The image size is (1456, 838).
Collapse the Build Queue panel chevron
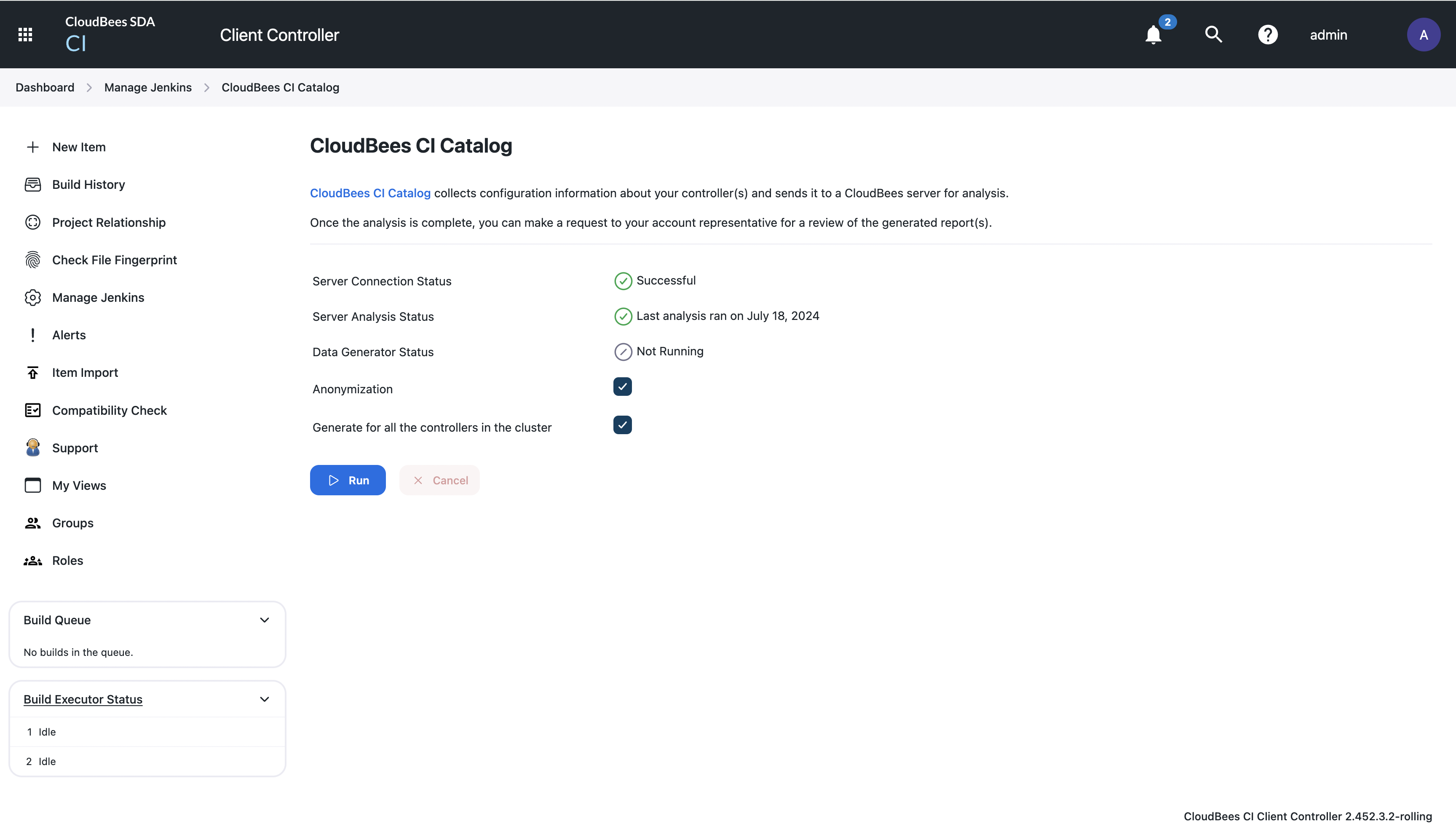265,620
